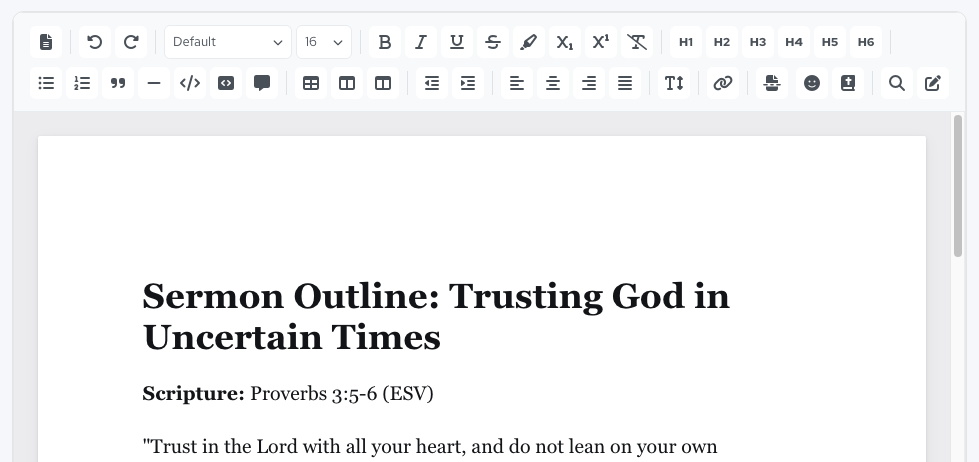Click the bold 'Scripture:' label
This screenshot has height=462, width=979.
(194, 394)
